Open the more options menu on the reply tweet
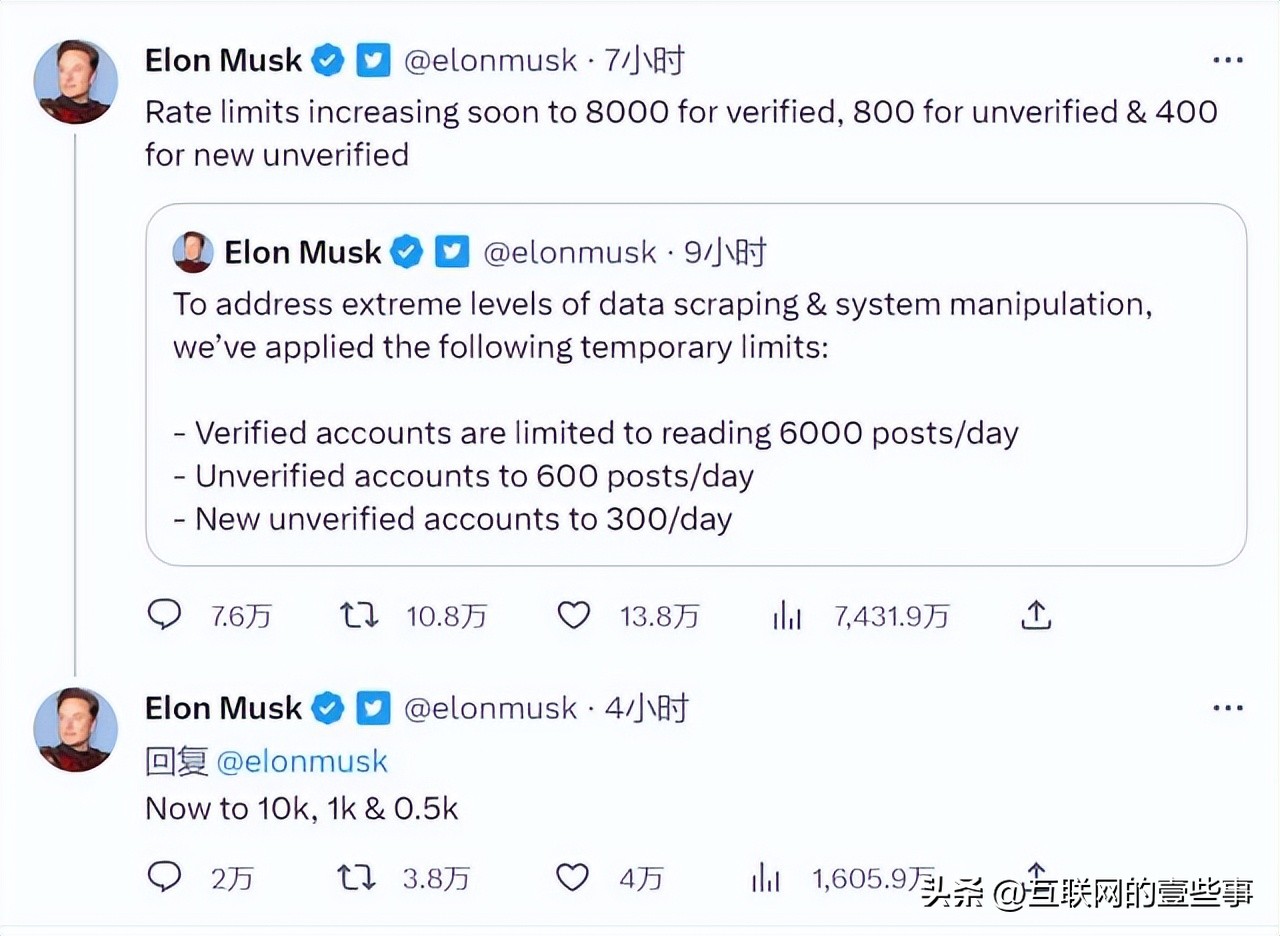 tap(1227, 708)
